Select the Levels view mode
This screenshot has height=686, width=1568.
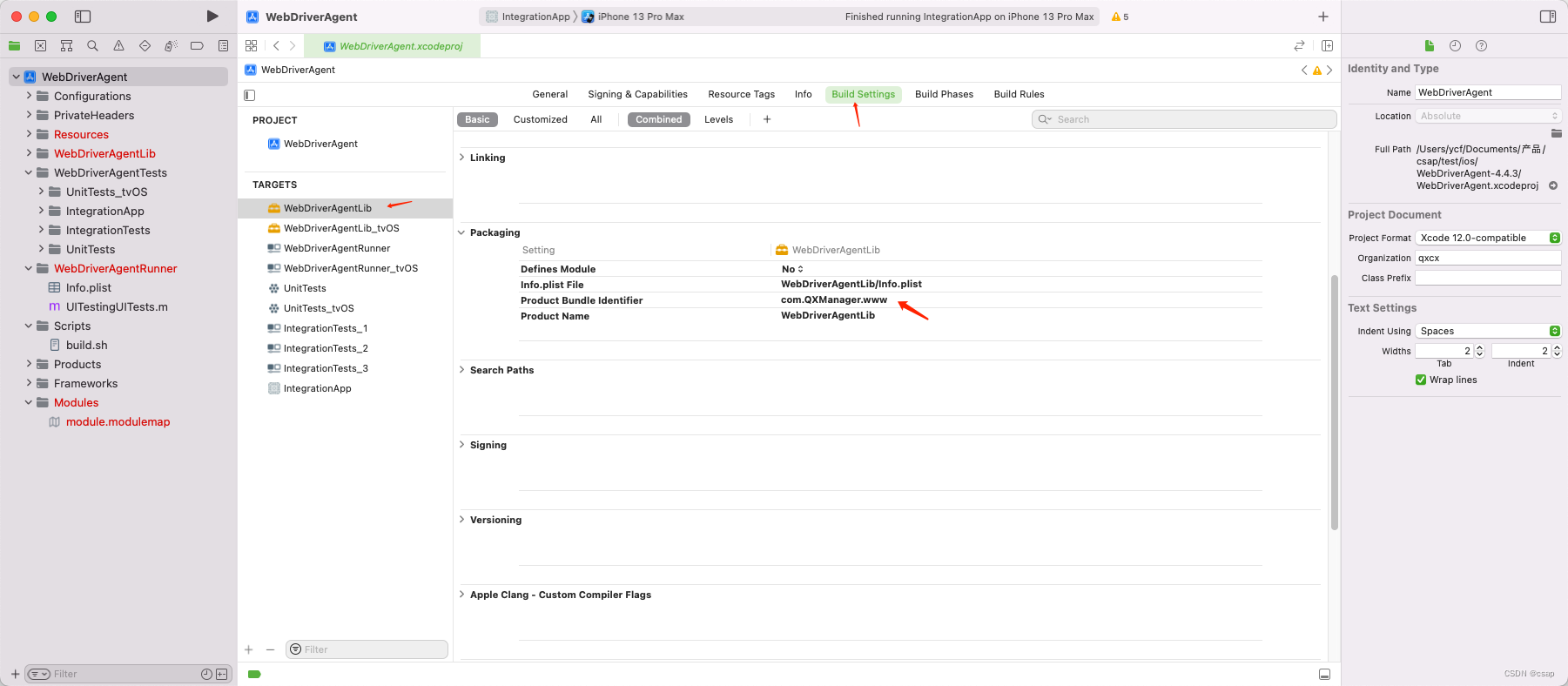coord(719,119)
